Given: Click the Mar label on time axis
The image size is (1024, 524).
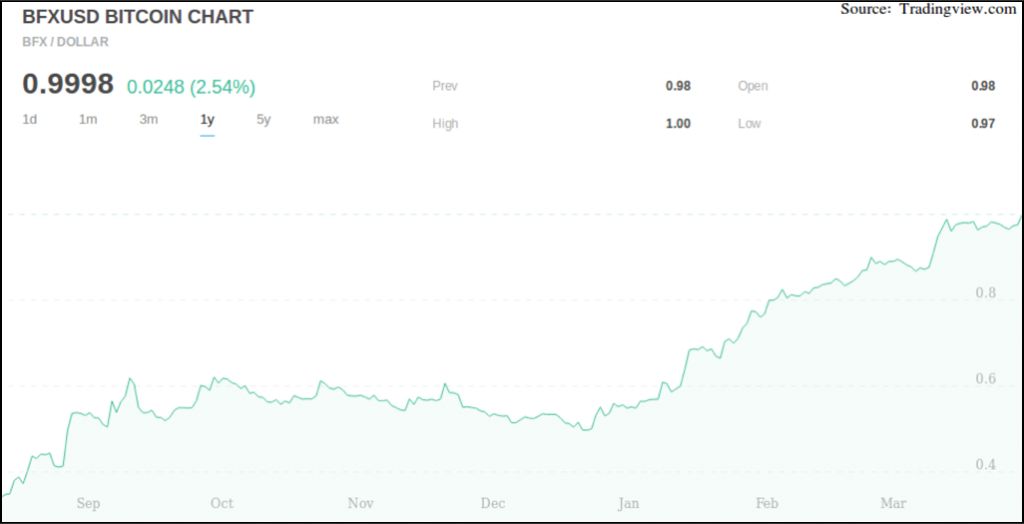Looking at the screenshot, I should click(x=892, y=503).
